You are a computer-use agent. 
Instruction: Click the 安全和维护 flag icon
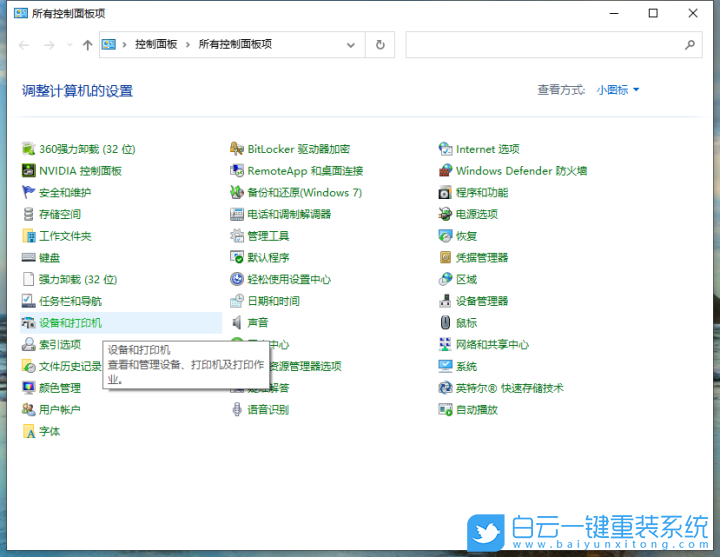28,192
